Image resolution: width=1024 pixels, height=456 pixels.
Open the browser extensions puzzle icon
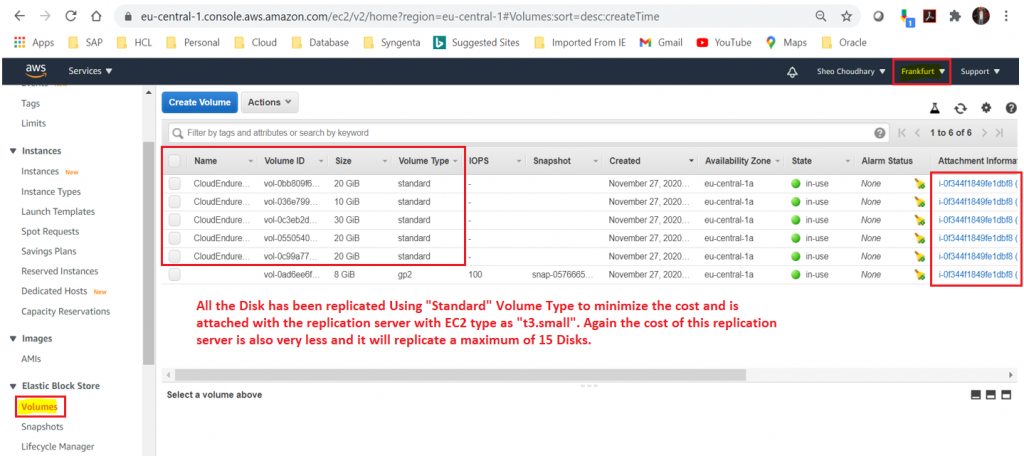(x=955, y=17)
